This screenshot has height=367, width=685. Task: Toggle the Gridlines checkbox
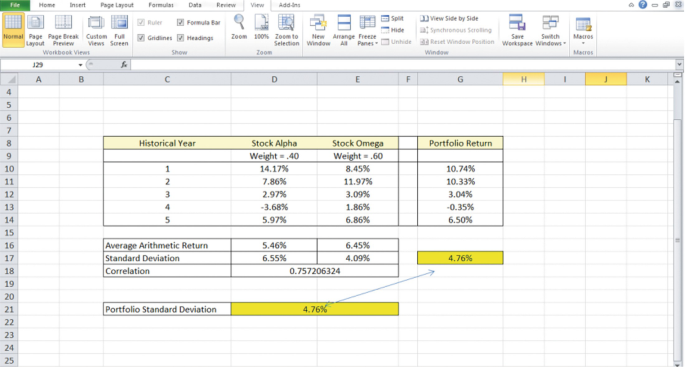click(x=141, y=38)
